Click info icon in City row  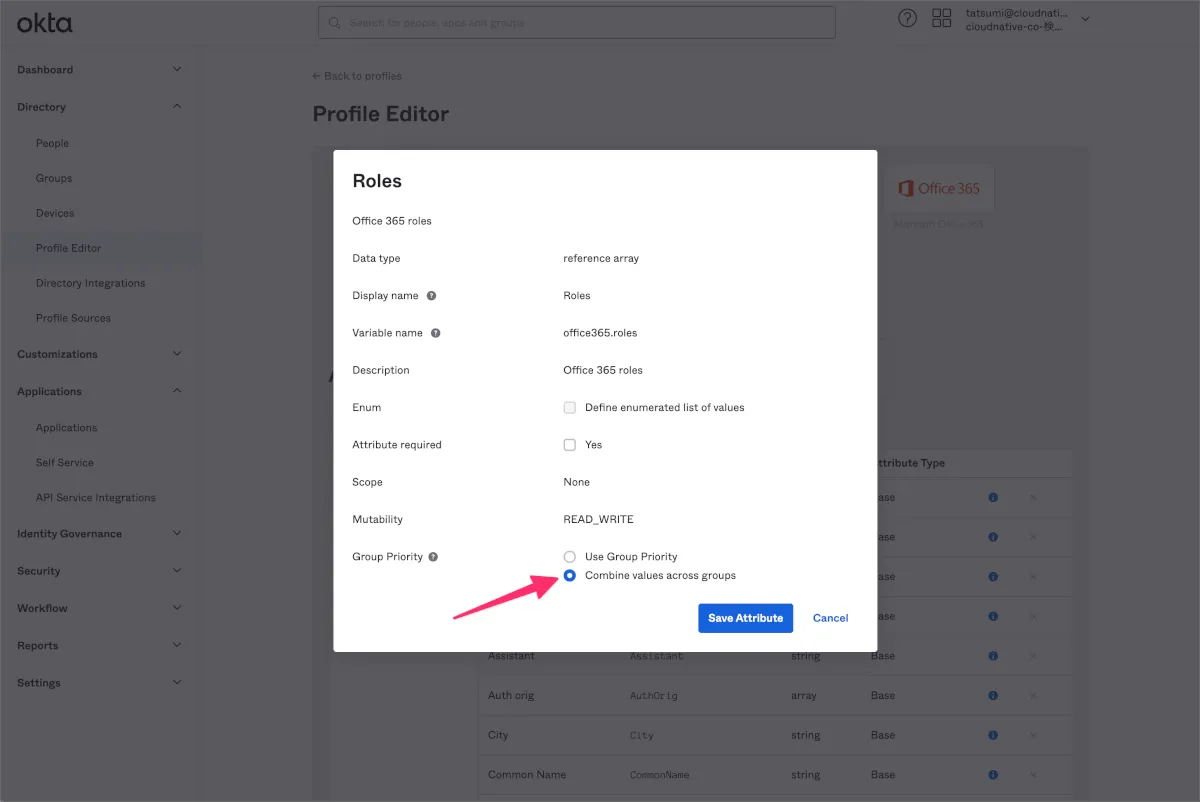pos(993,735)
